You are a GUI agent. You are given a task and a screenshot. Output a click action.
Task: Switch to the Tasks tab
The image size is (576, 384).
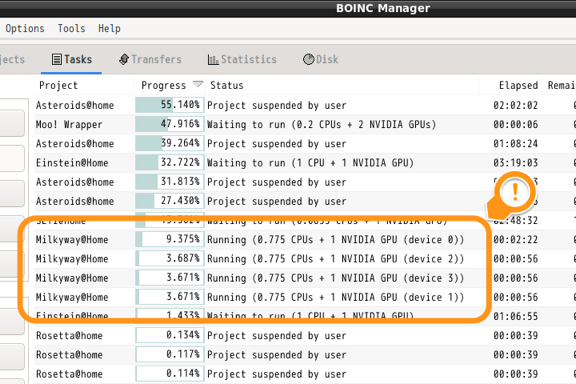(72, 60)
